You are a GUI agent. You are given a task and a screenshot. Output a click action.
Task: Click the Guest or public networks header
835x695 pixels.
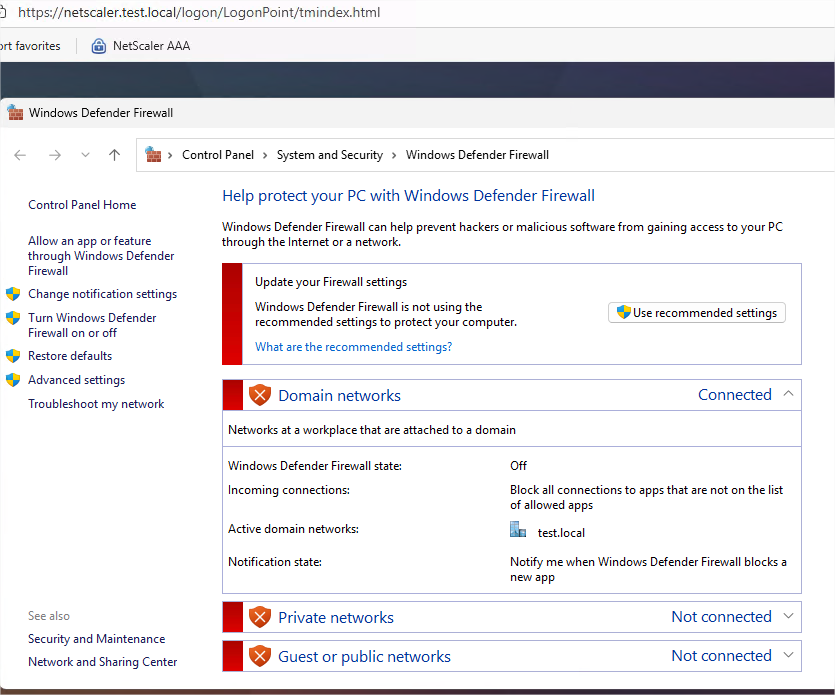[x=512, y=656]
